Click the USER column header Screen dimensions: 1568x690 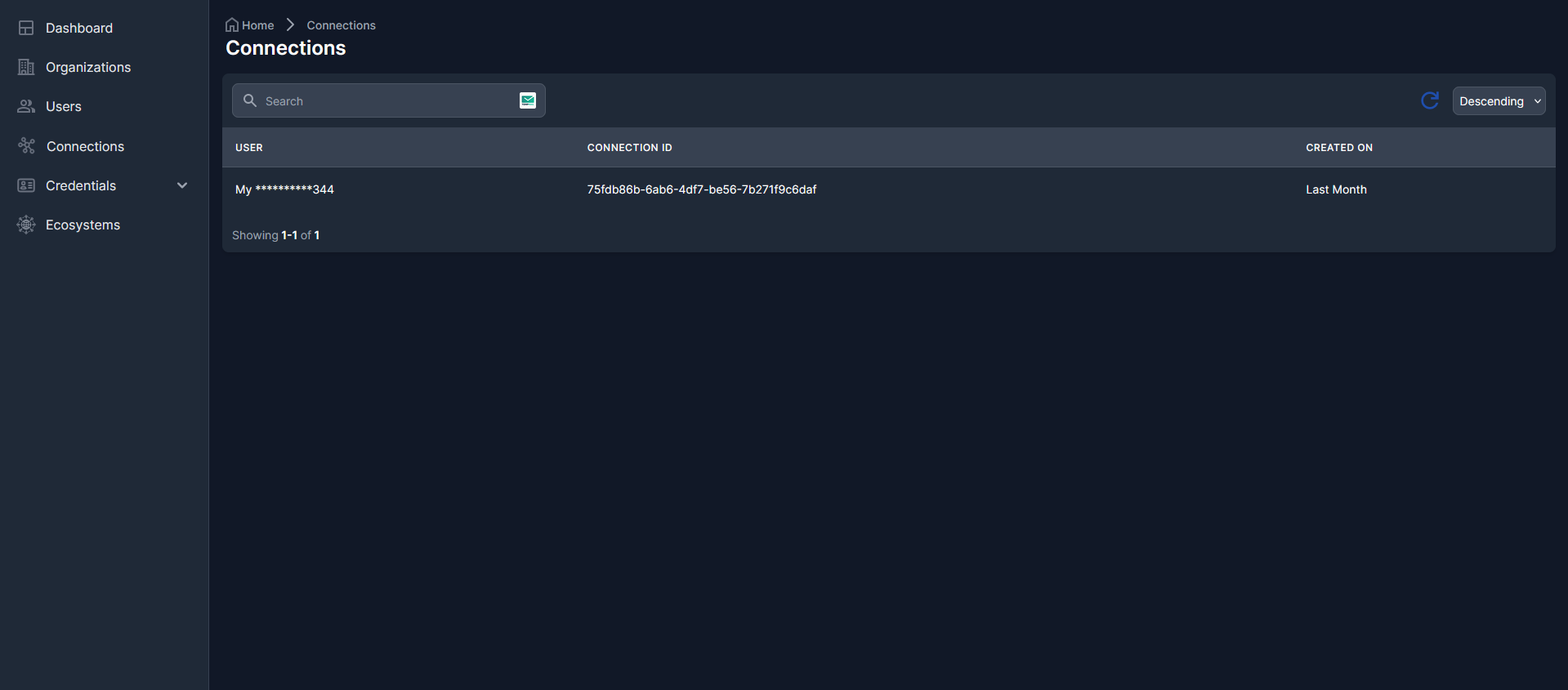249,148
